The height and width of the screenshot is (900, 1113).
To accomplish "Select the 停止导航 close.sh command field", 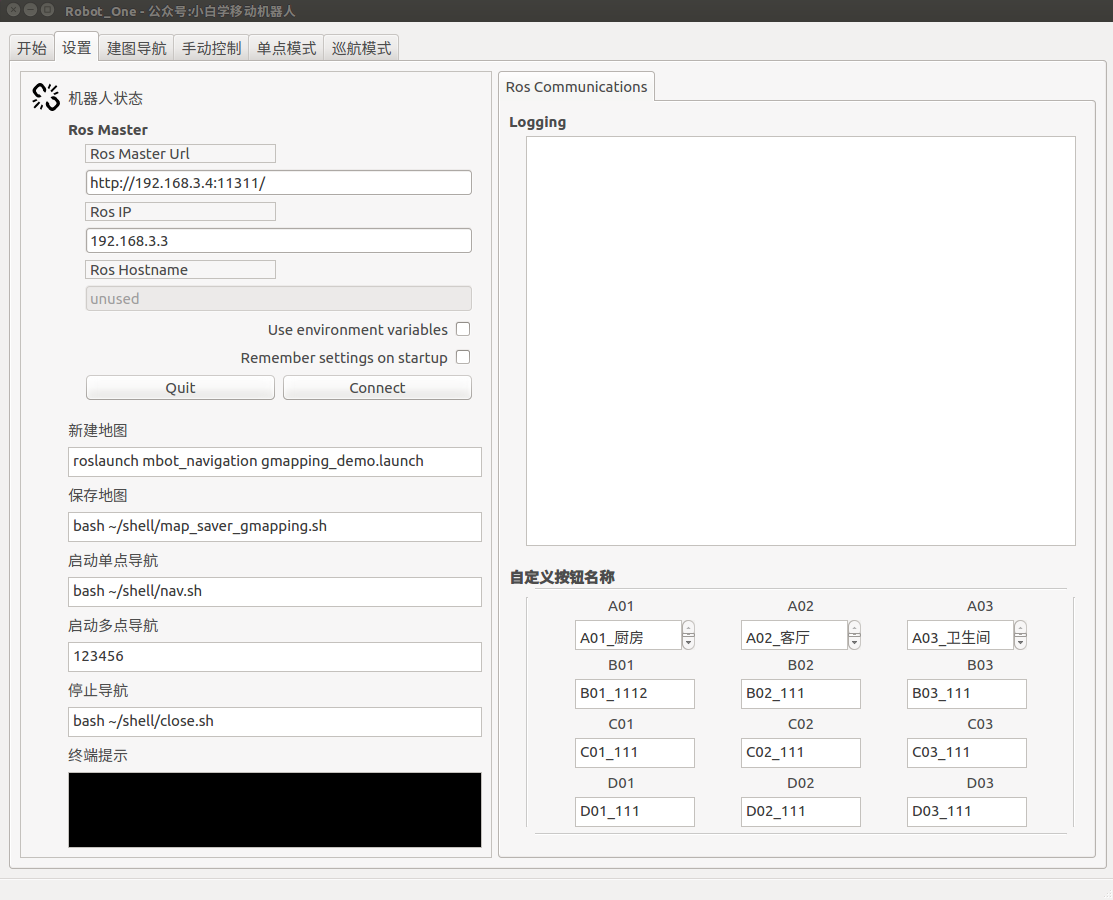I will coord(274,722).
